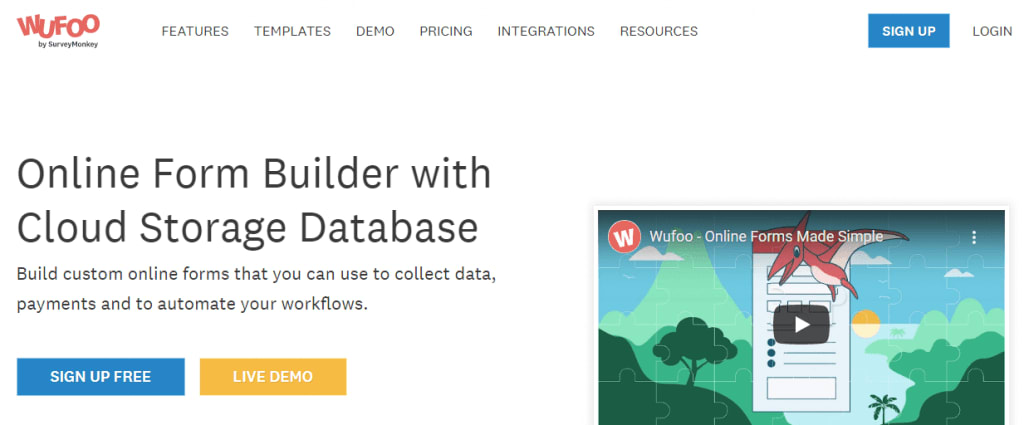Go to Templates page
Screen dimensions: 1024x425
tap(292, 31)
